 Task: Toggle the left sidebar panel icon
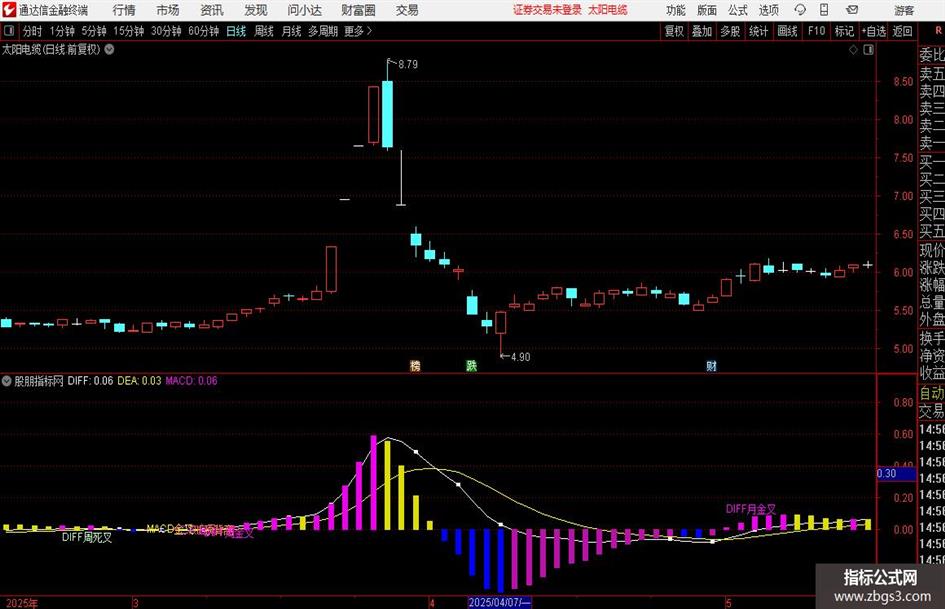pos(8,31)
